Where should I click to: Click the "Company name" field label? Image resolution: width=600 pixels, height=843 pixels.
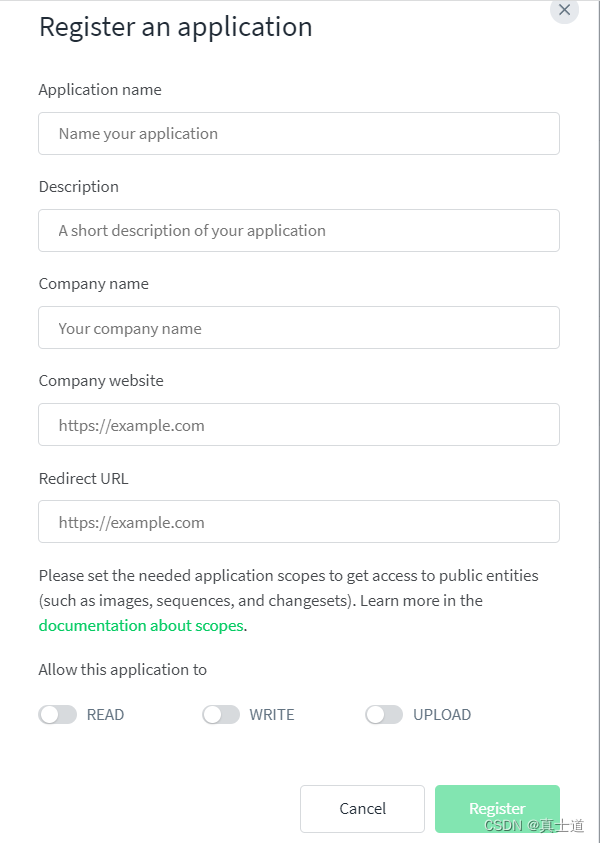coord(94,284)
